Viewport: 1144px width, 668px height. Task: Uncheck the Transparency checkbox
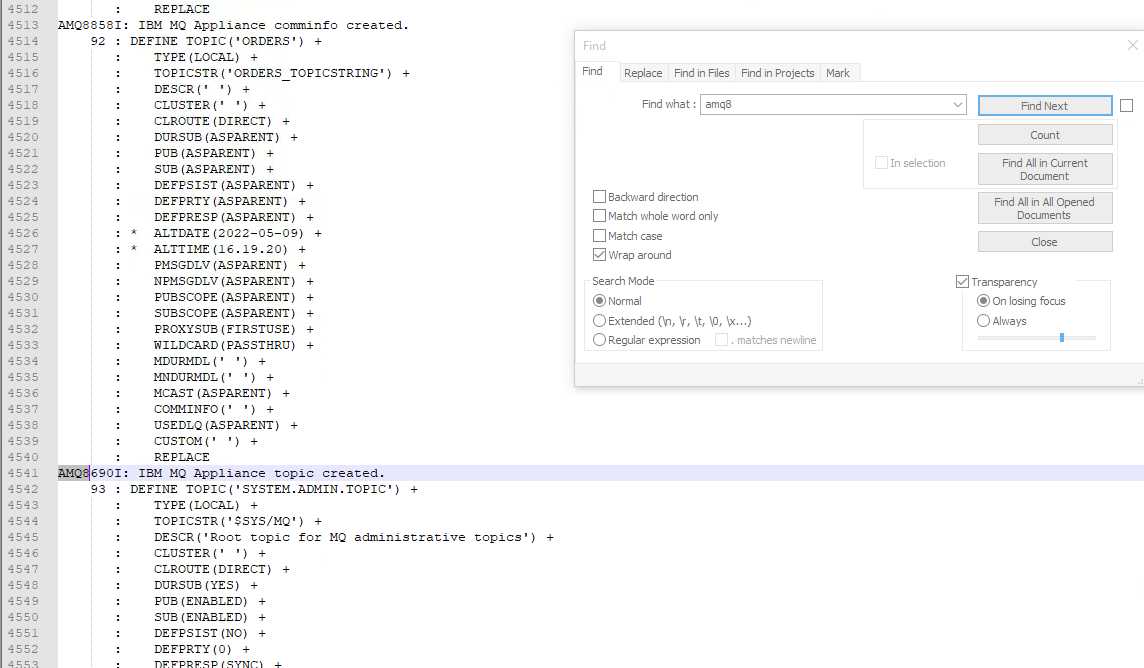(962, 281)
